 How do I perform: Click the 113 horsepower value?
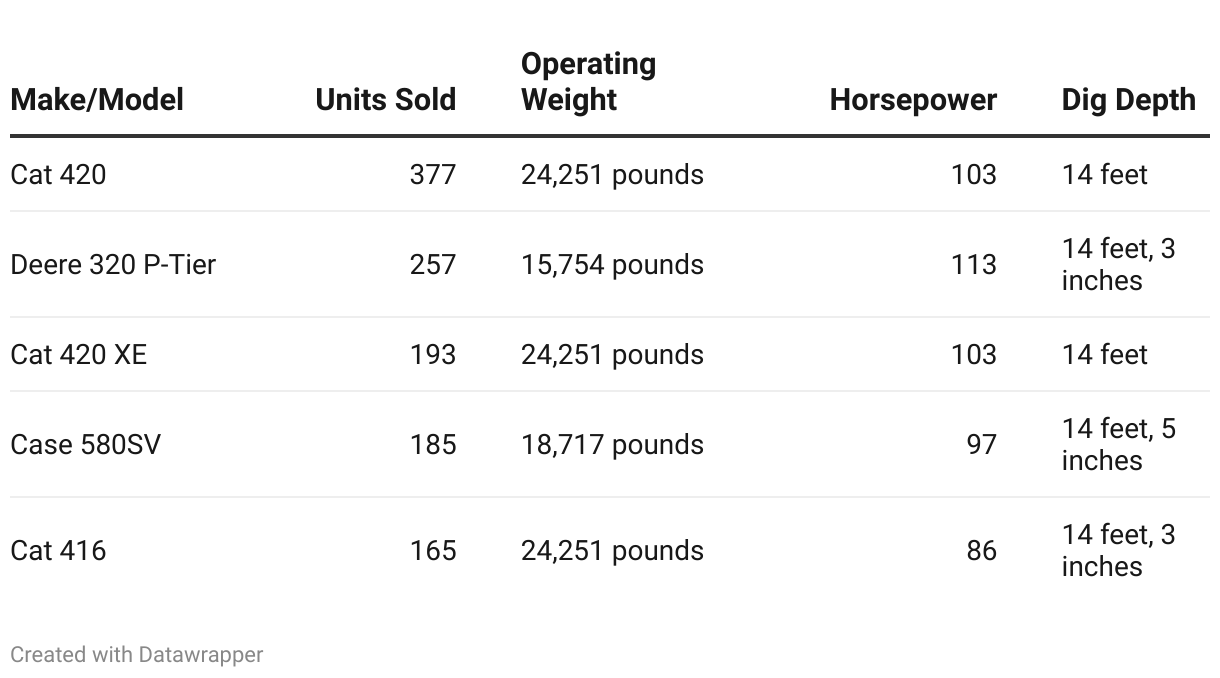974,265
